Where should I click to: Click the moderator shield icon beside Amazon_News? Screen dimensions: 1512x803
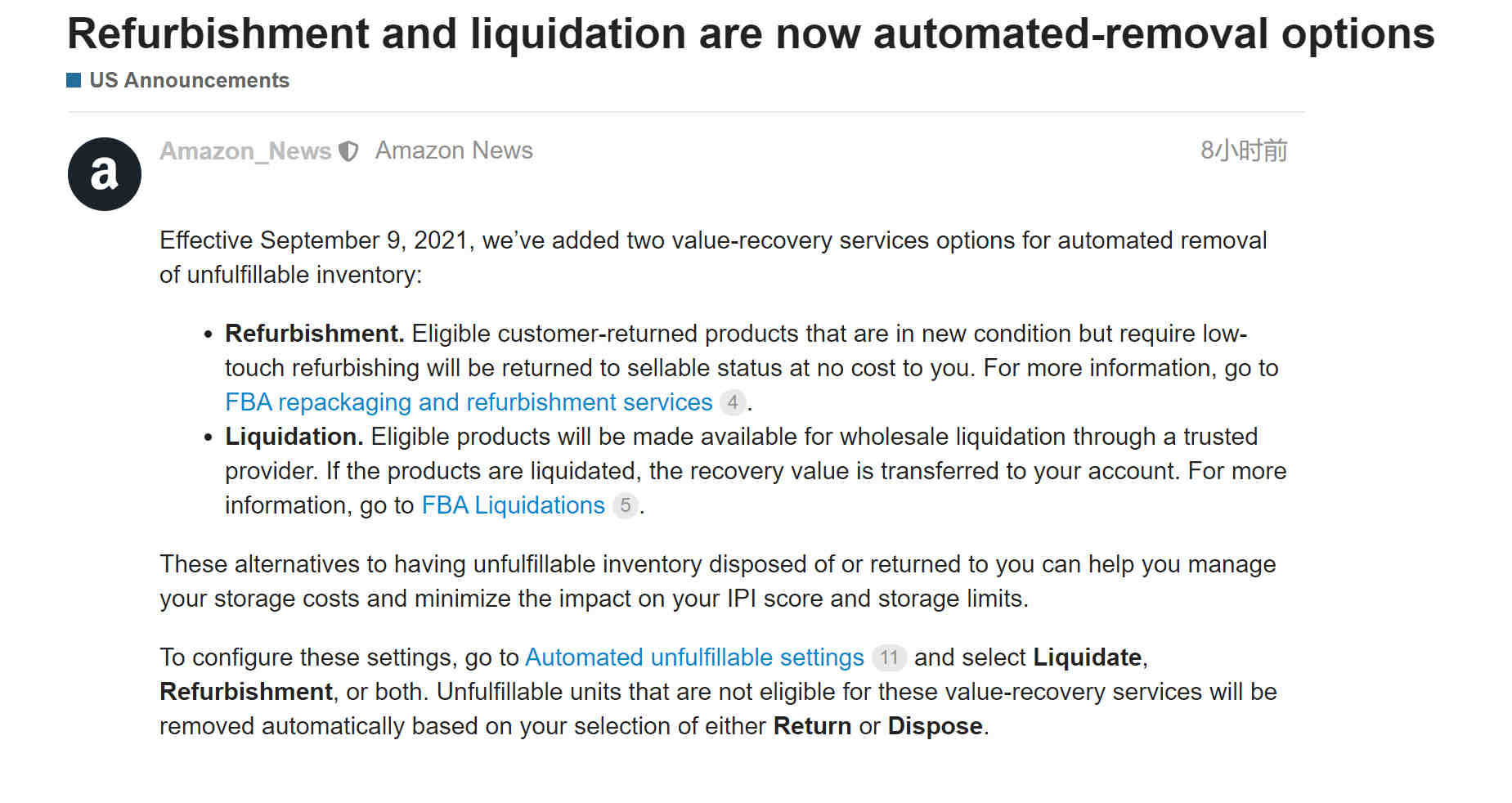coord(348,151)
